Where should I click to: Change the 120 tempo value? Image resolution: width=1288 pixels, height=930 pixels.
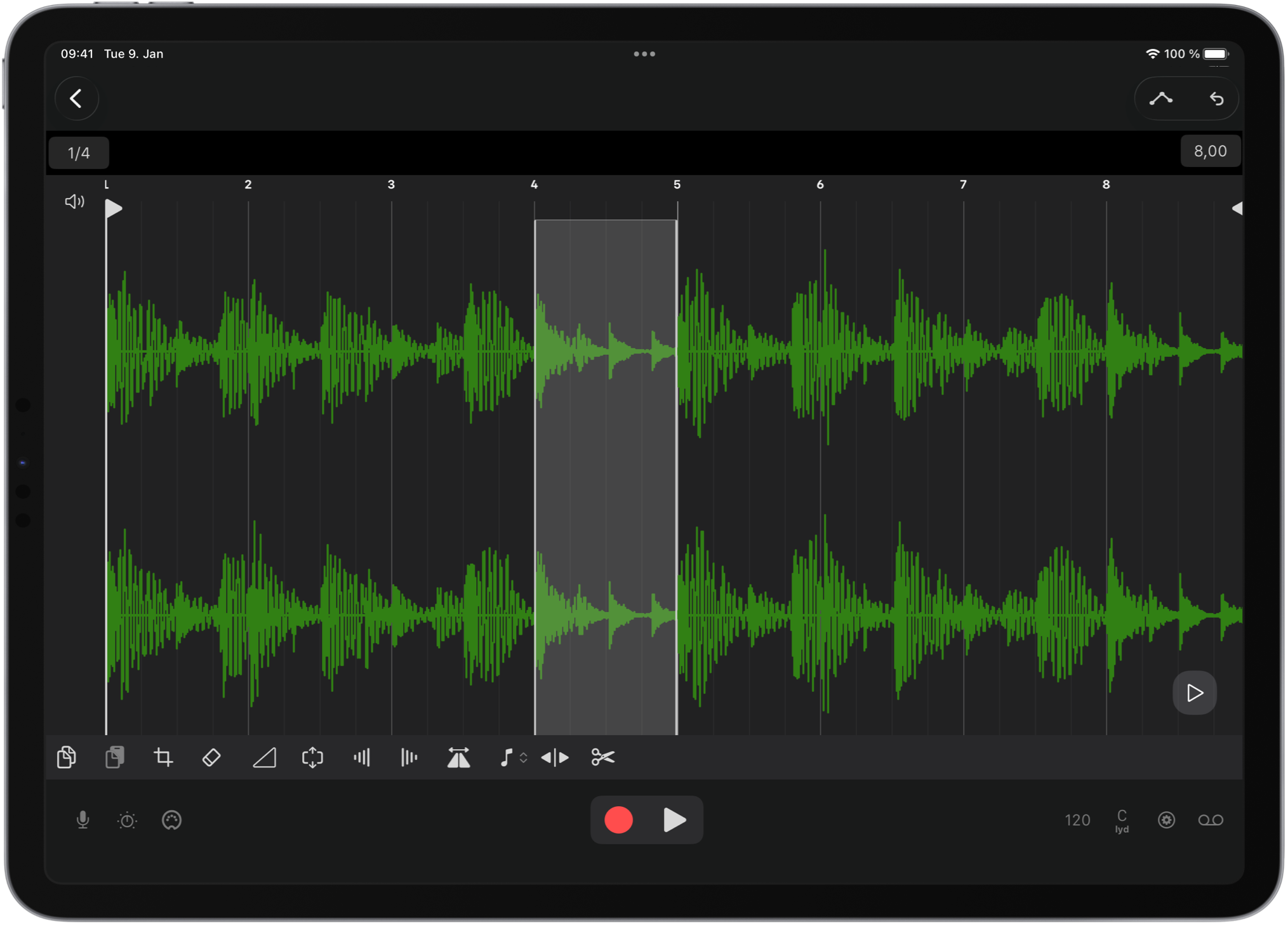pyautogui.click(x=1077, y=820)
